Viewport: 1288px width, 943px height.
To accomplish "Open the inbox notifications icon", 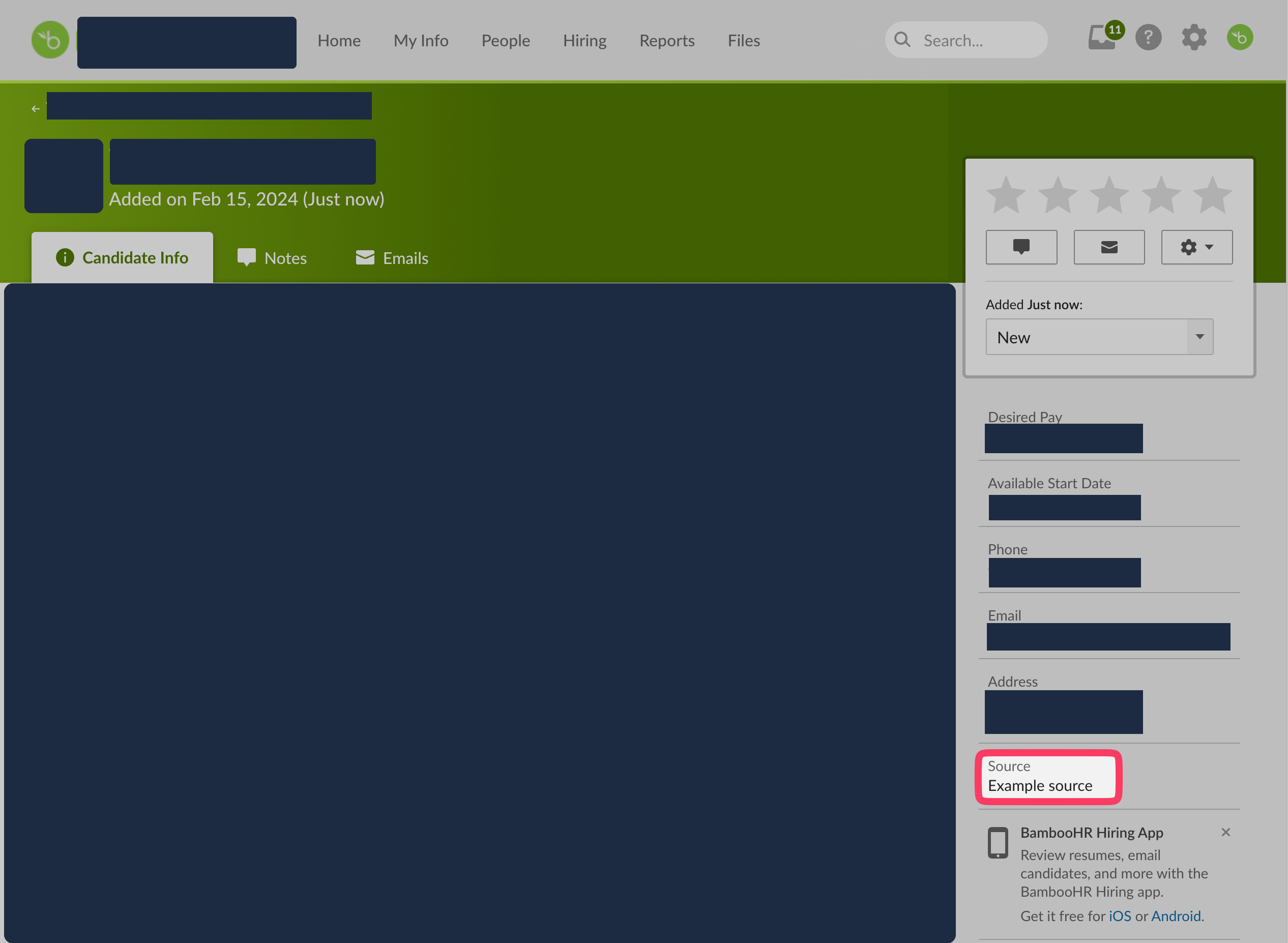I will point(1102,39).
